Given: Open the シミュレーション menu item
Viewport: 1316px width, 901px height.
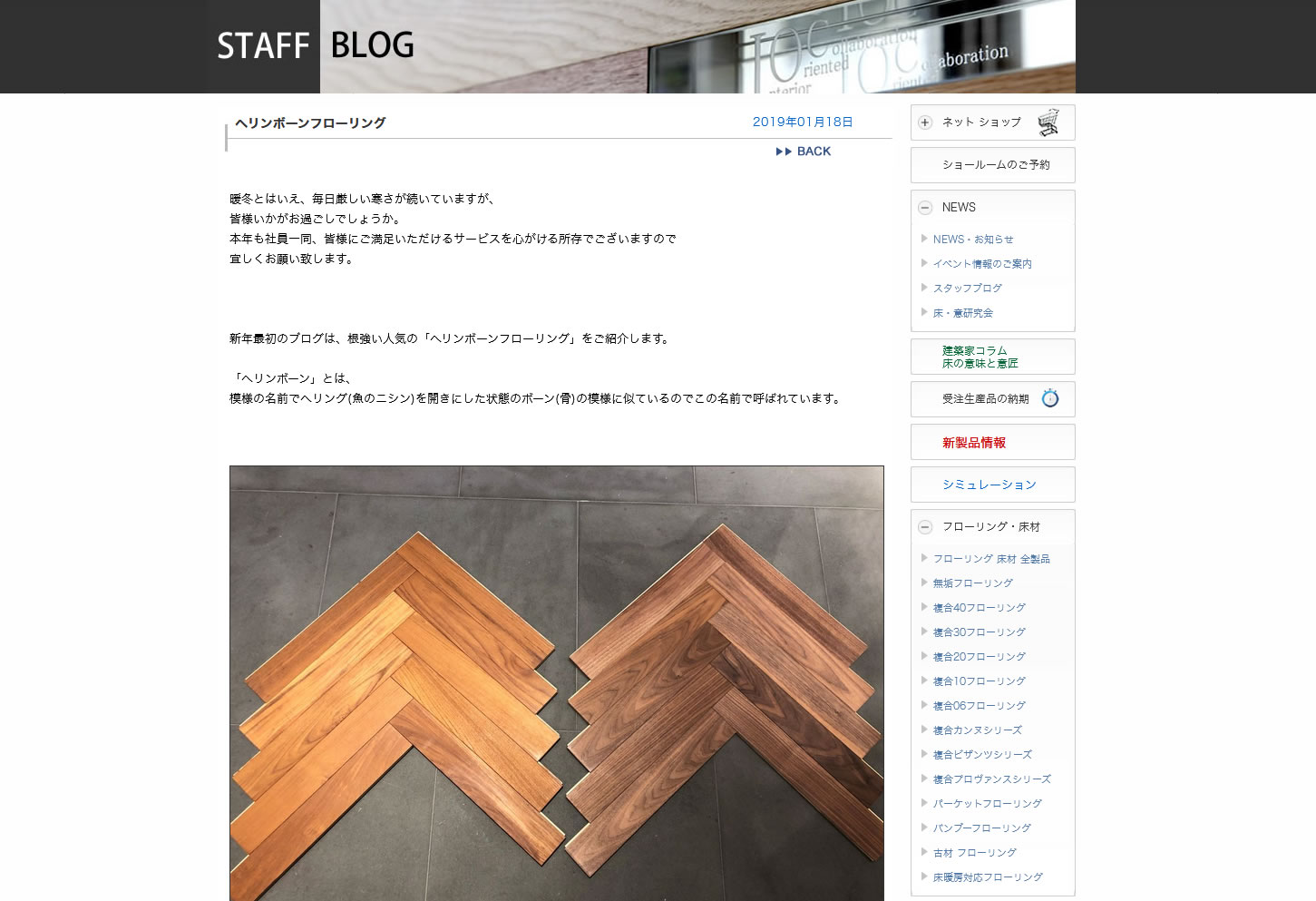Looking at the screenshot, I should tap(993, 485).
